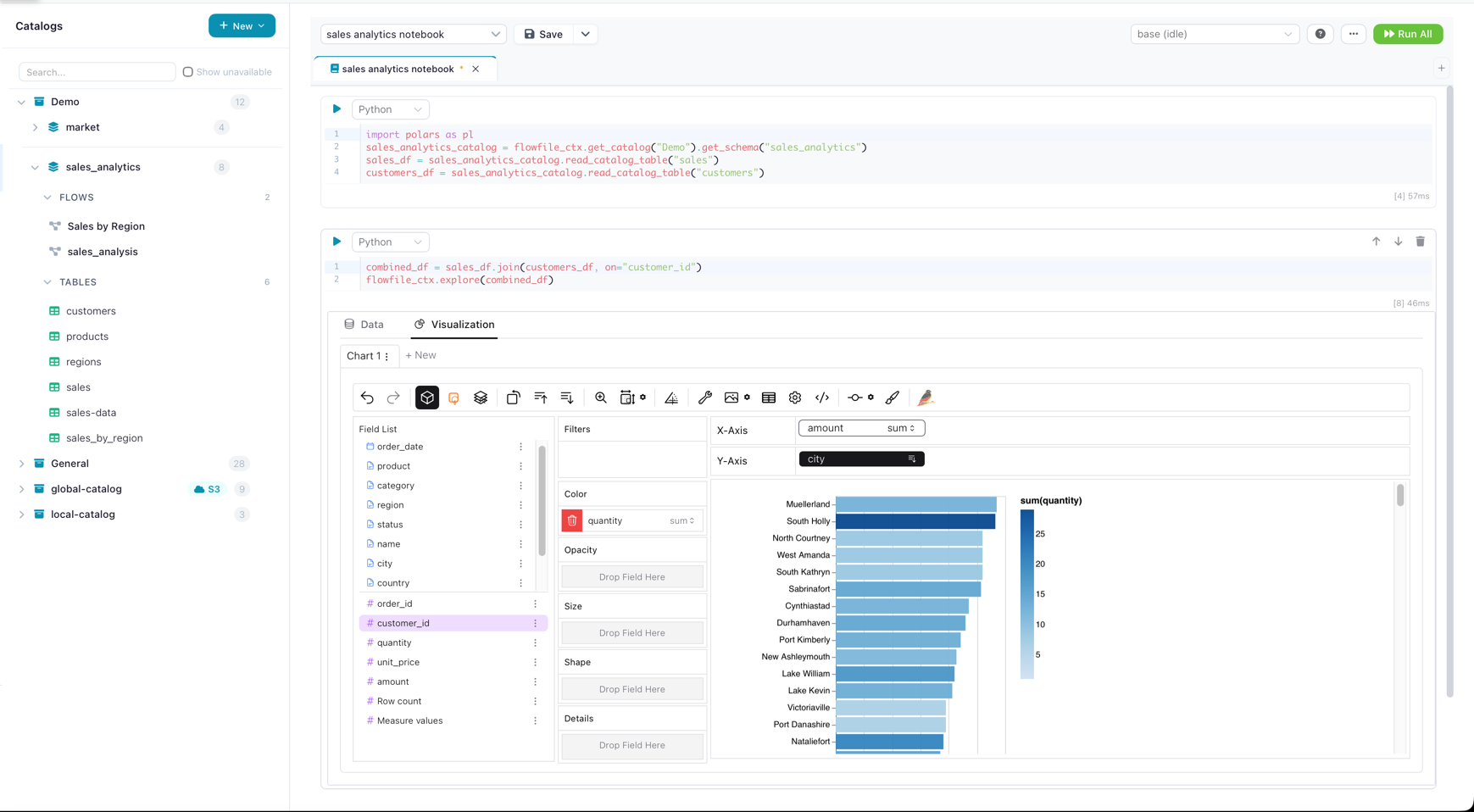
Task: Expand the market schema
Action: point(35,127)
